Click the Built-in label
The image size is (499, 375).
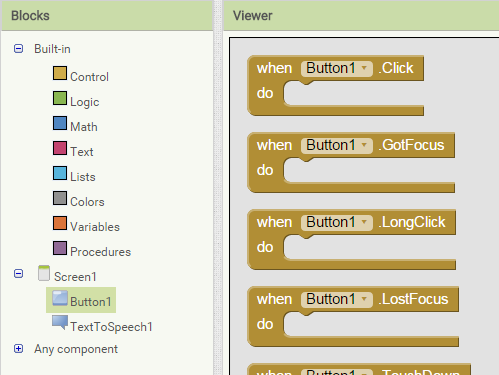(52, 49)
